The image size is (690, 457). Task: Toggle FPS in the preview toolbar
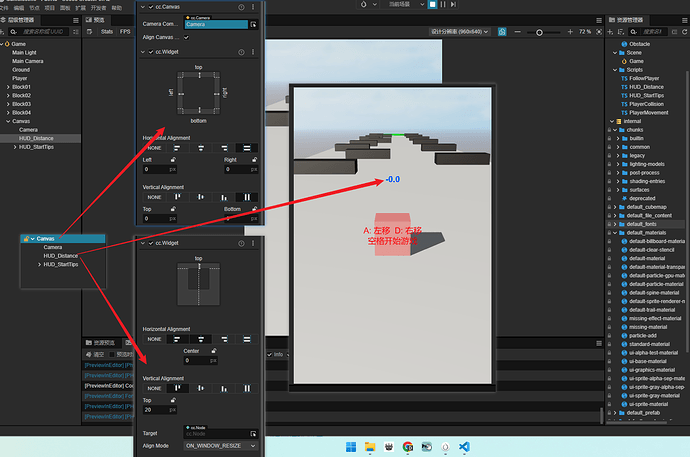pyautogui.click(x=125, y=32)
